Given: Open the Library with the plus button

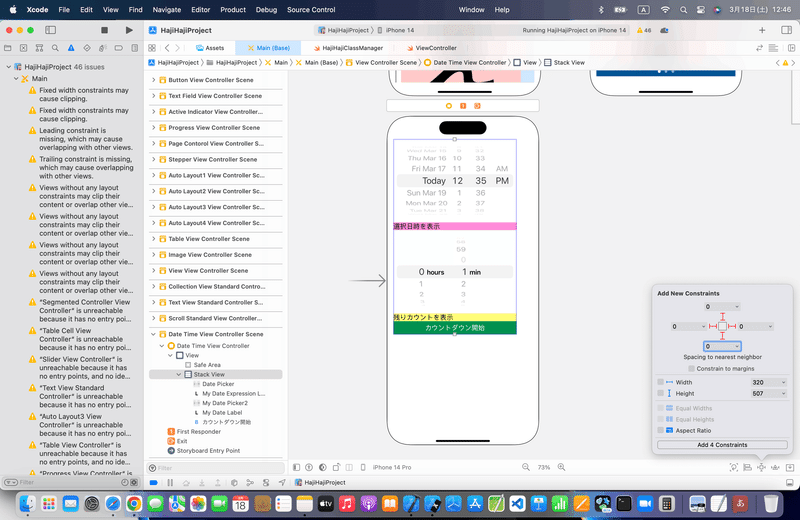Looking at the screenshot, I should coord(762,30).
